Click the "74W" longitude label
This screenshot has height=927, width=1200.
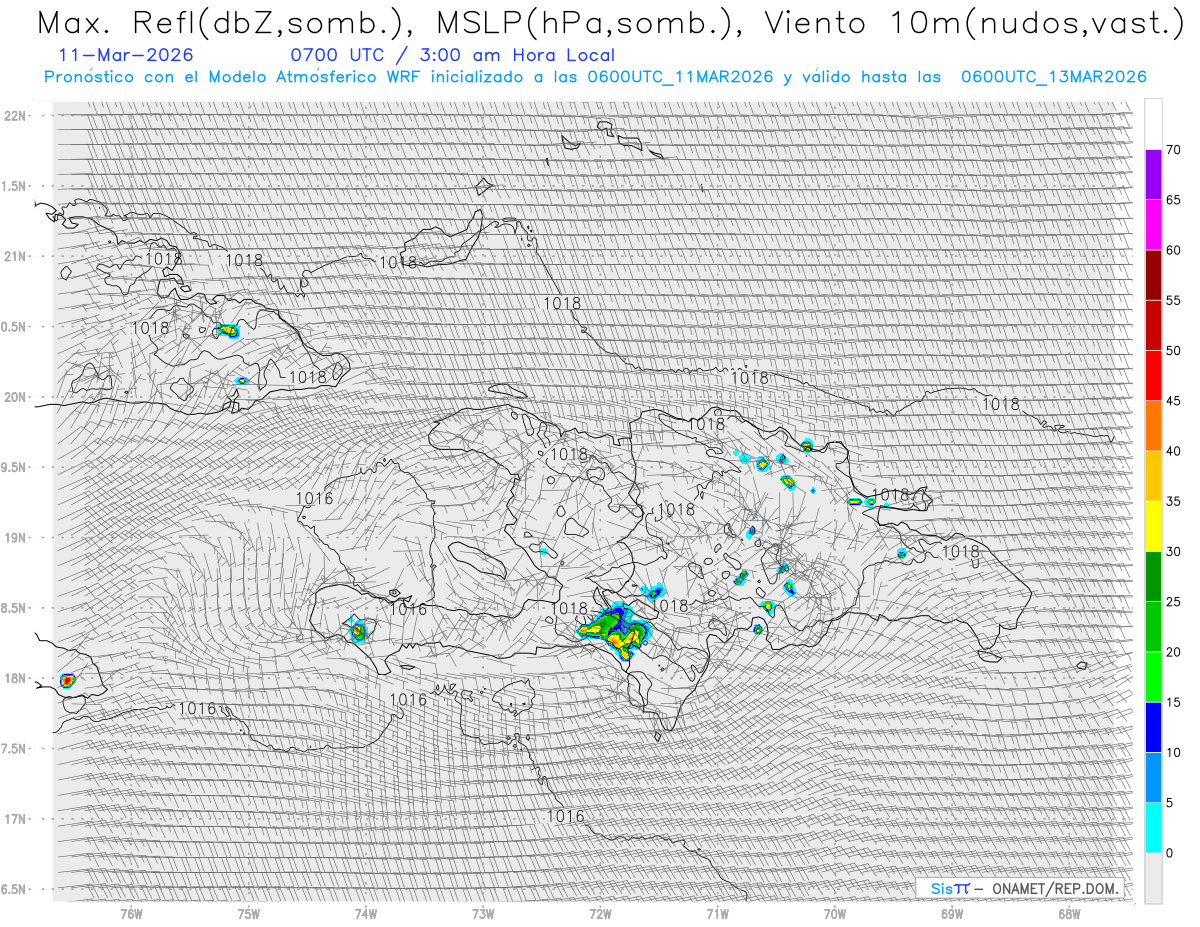coord(366,914)
